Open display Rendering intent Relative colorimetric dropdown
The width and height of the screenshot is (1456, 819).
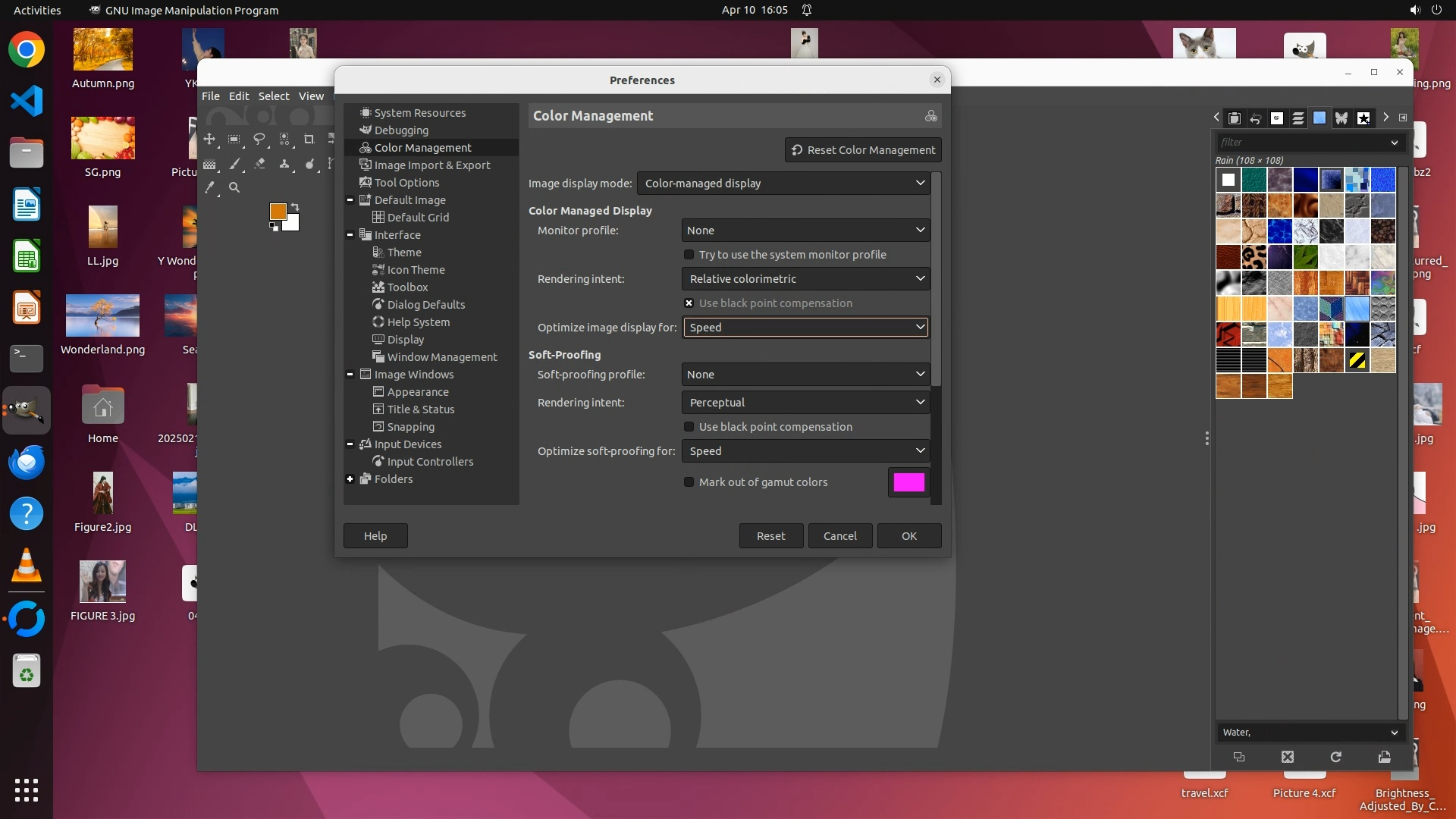coord(805,279)
